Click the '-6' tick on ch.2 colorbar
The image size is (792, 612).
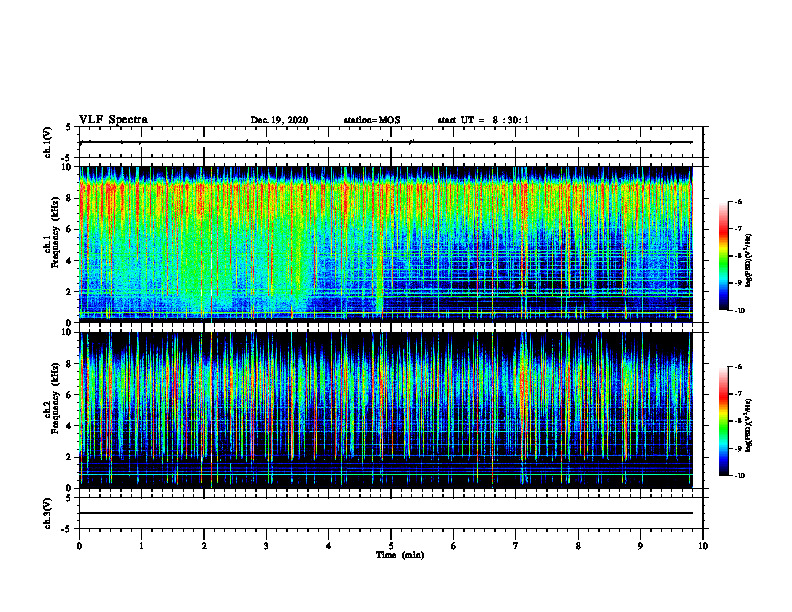coord(739,367)
